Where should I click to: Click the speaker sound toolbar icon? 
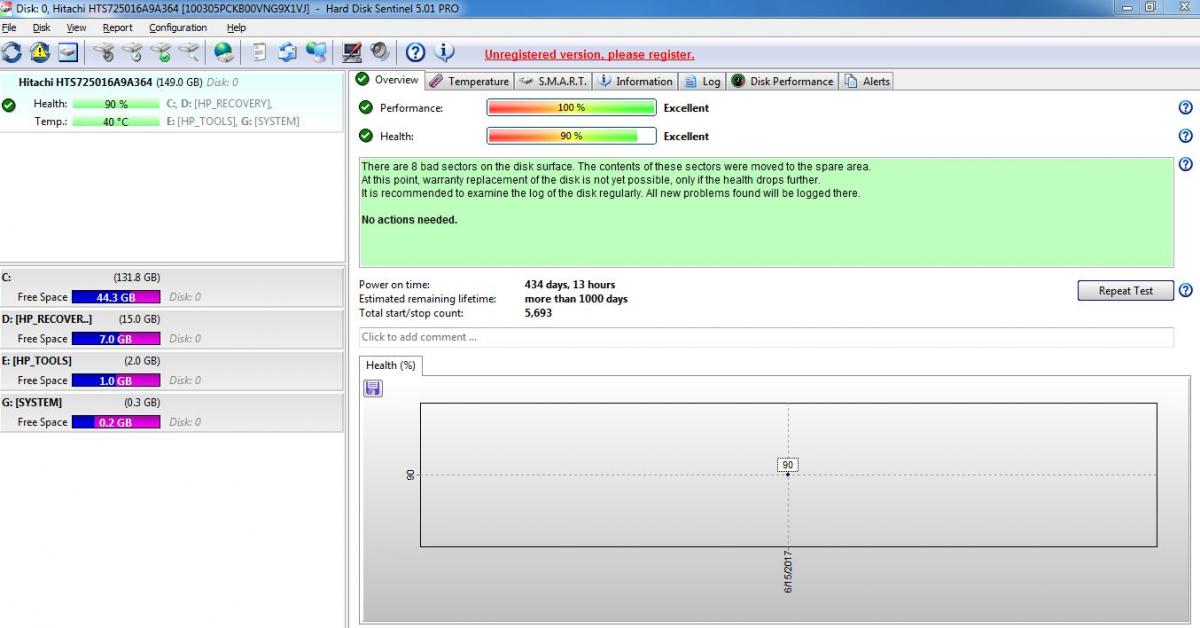pyautogui.click(x=380, y=52)
